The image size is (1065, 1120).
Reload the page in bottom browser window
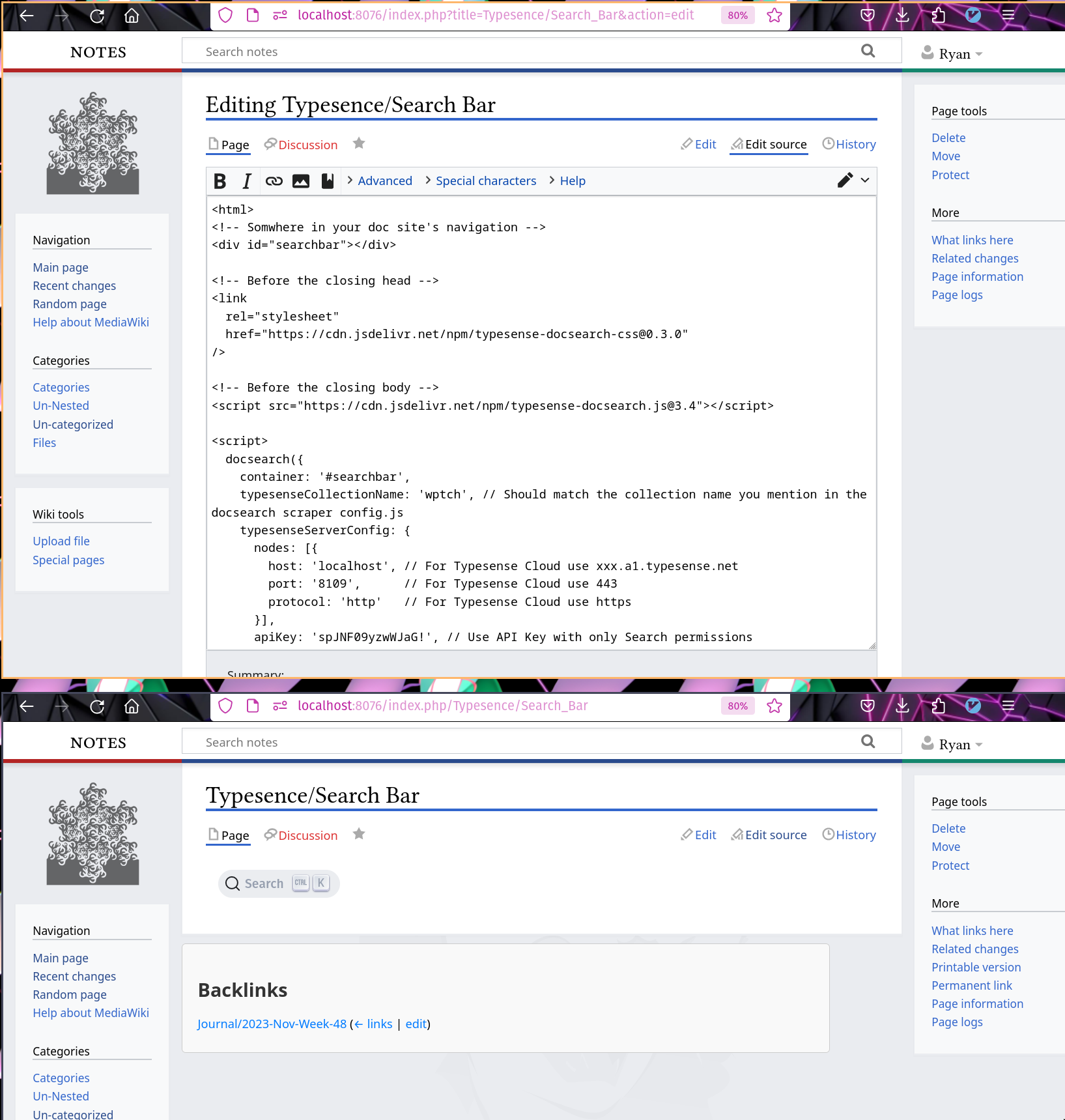tap(97, 706)
